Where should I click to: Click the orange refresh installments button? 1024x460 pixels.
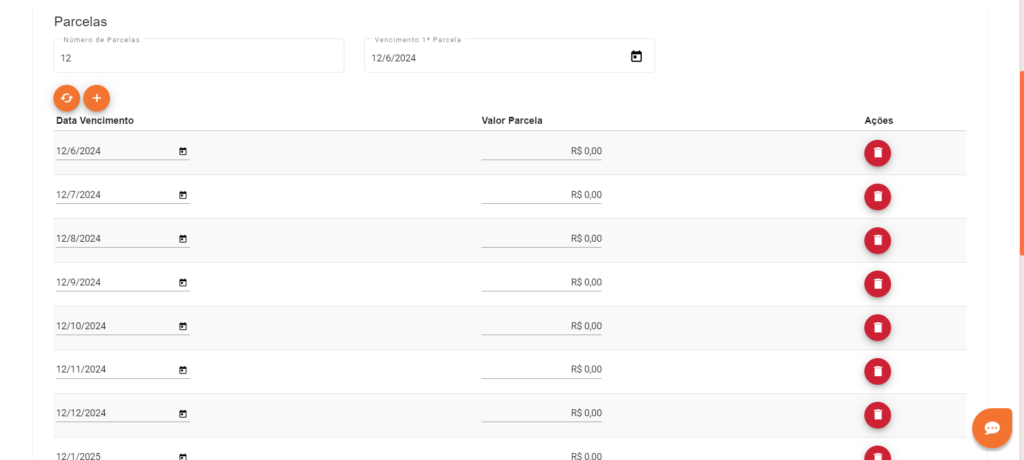pos(67,98)
